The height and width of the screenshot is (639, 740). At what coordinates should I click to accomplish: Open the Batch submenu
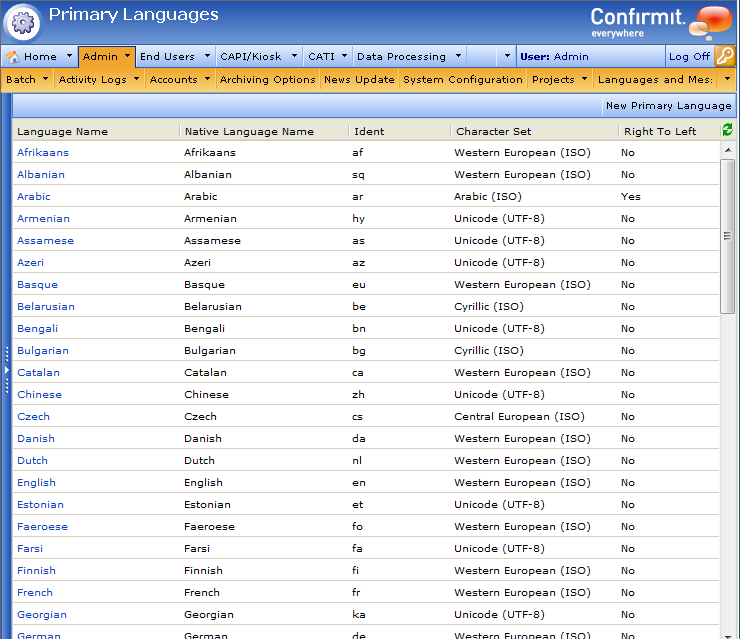(x=21, y=79)
